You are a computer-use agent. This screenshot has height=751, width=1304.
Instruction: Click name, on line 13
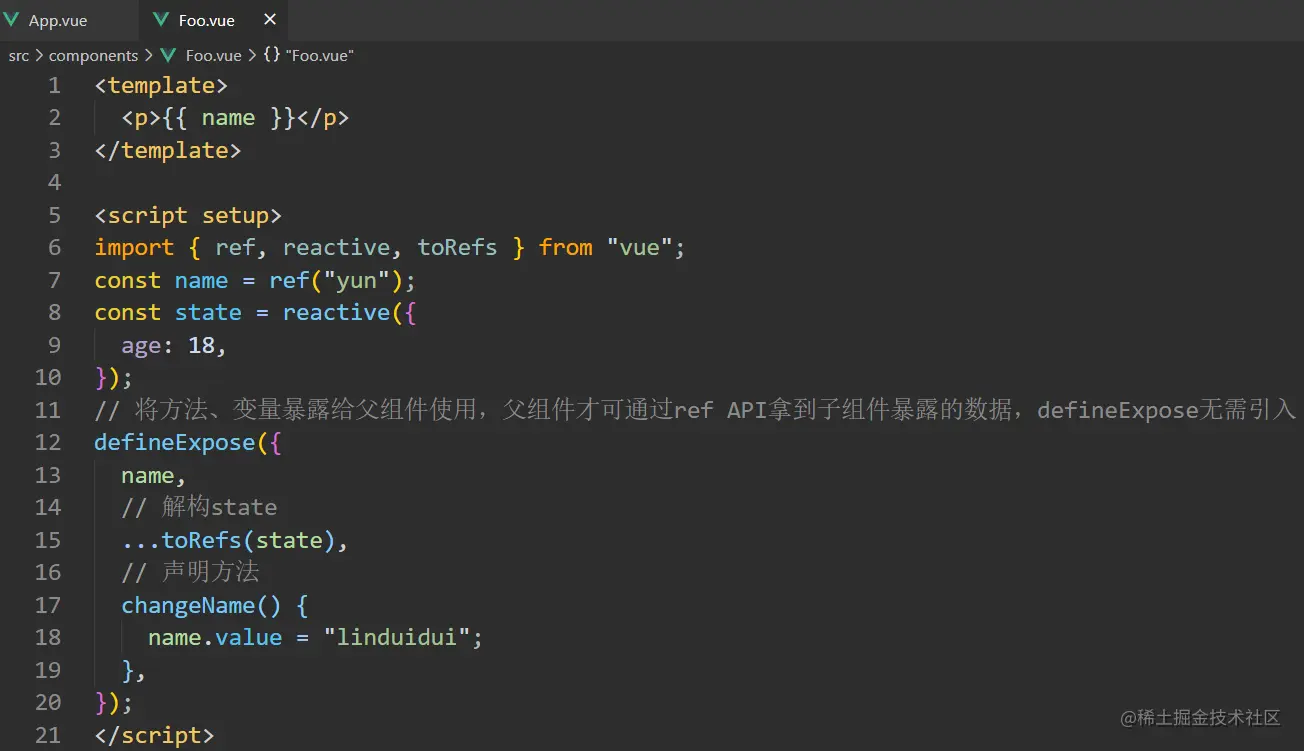[154, 475]
